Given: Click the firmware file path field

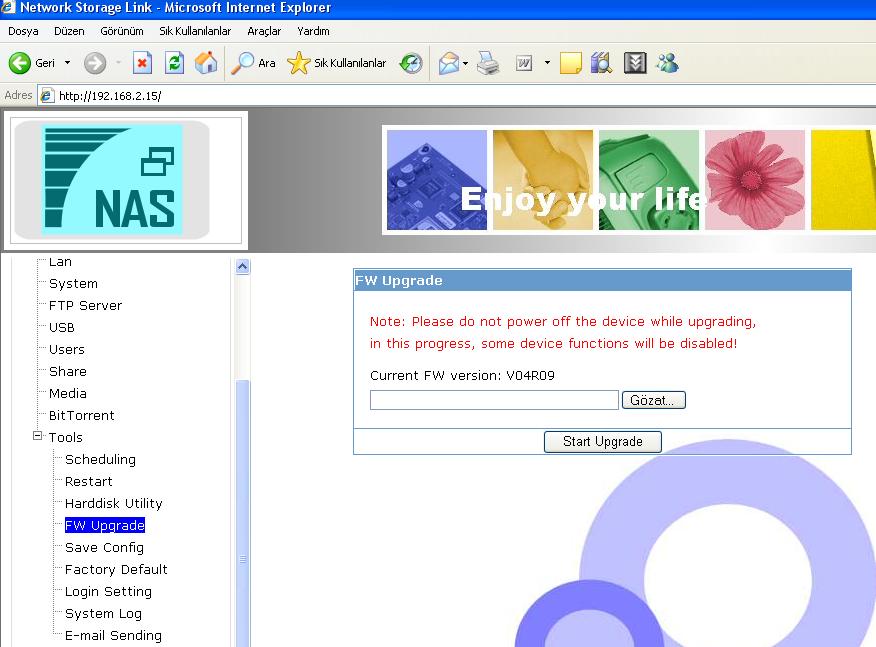Looking at the screenshot, I should (494, 400).
